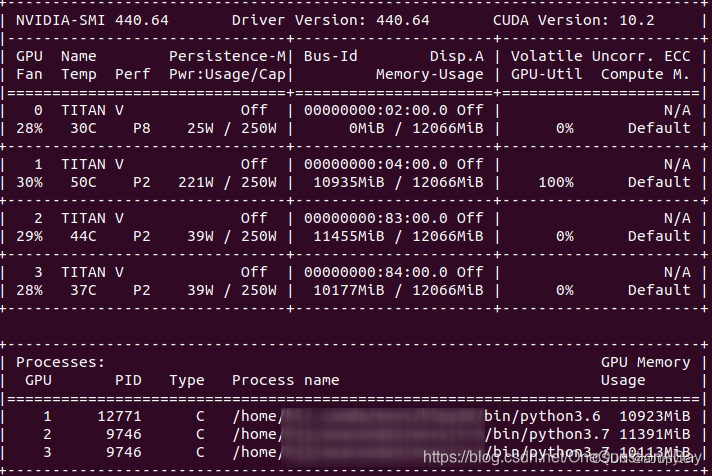Click the '37C' temperature of GPU 3
This screenshot has width=712, height=476.
[x=83, y=291]
